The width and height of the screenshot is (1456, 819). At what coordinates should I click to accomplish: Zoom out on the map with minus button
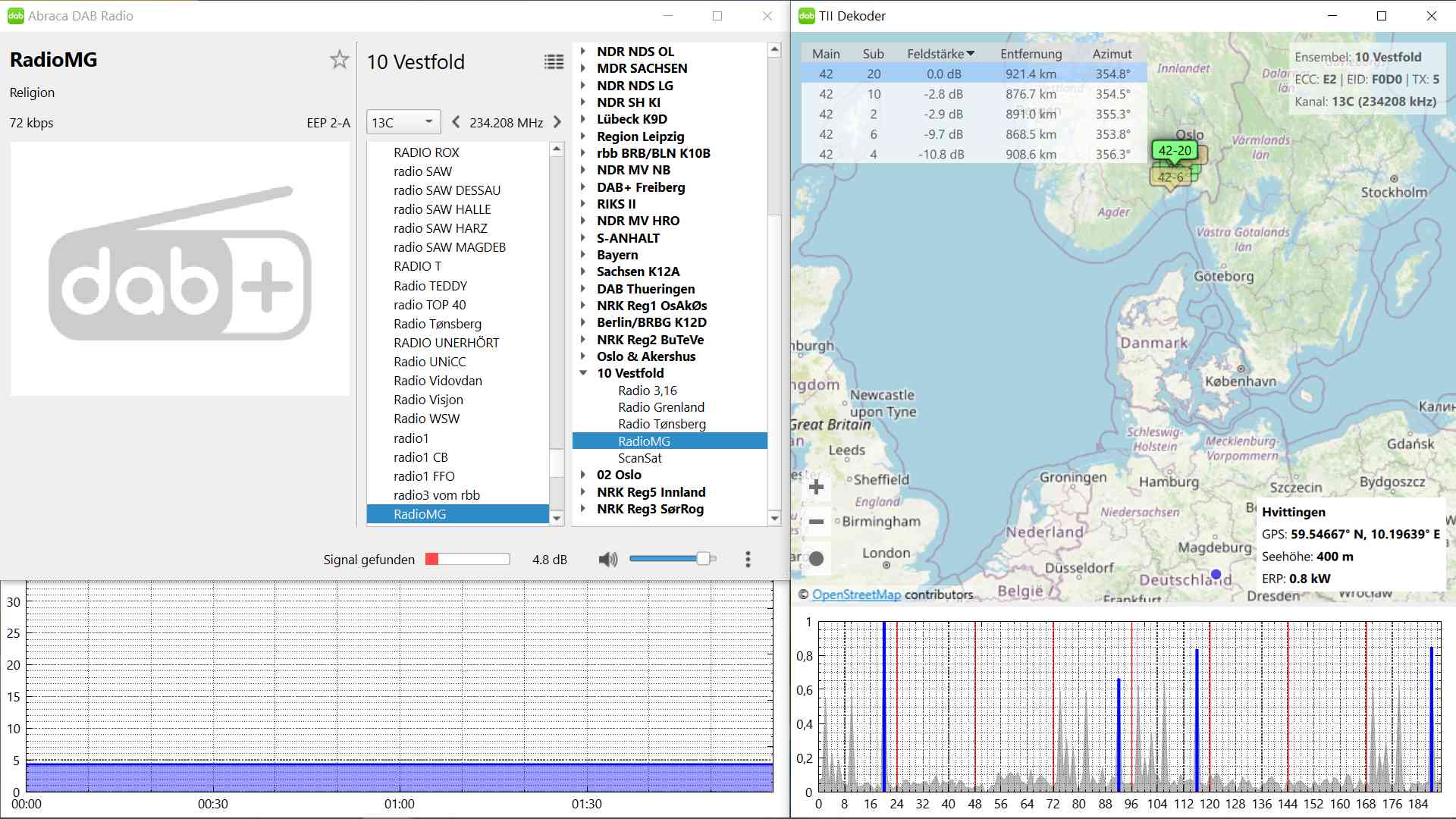816,522
